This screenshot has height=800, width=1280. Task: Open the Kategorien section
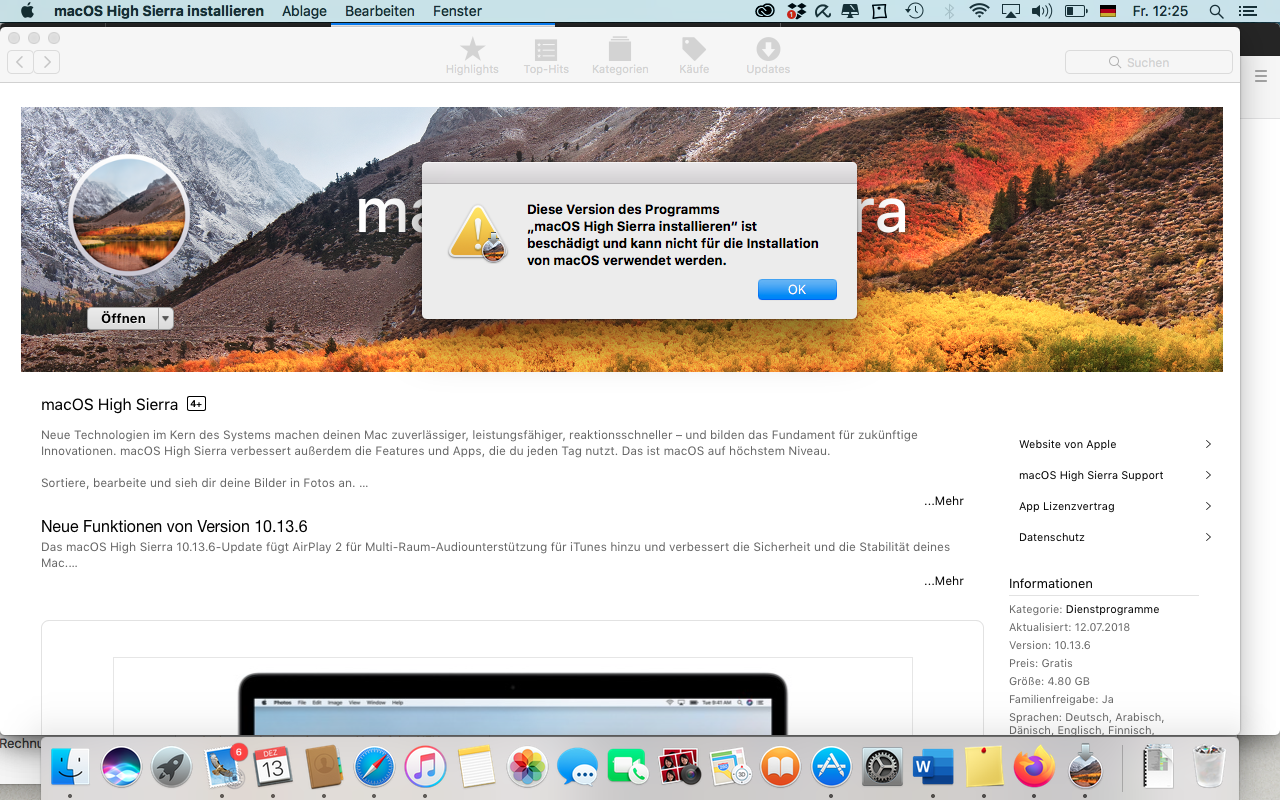coord(620,56)
